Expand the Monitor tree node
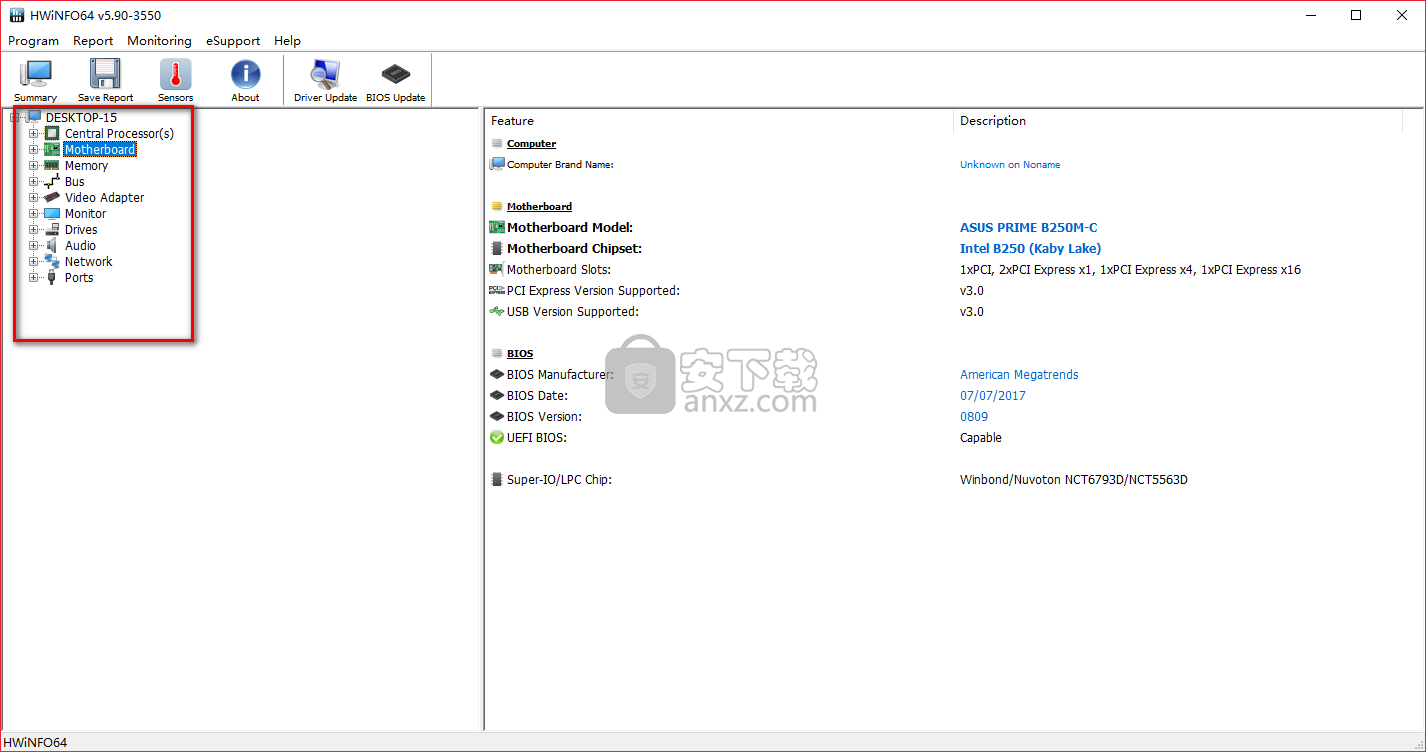Image resolution: width=1426 pixels, height=752 pixels. point(34,214)
